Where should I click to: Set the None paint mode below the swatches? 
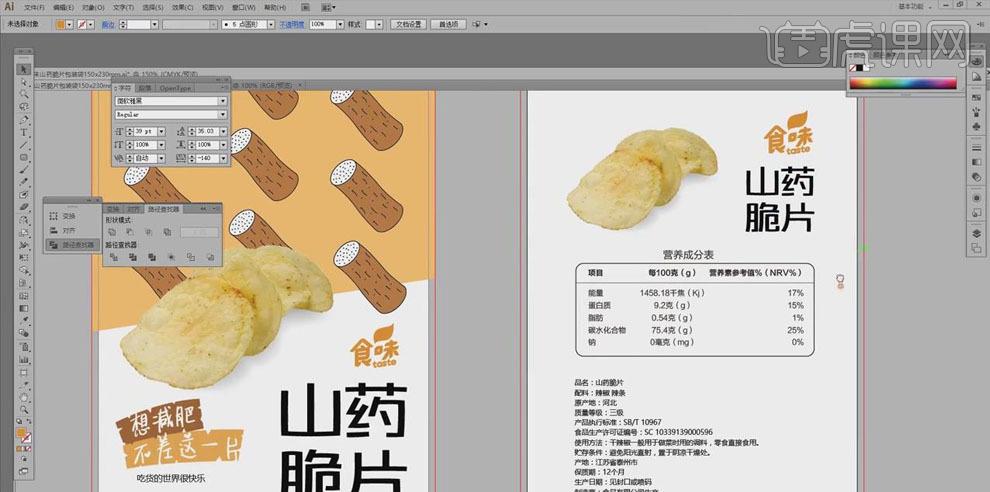tap(29, 448)
